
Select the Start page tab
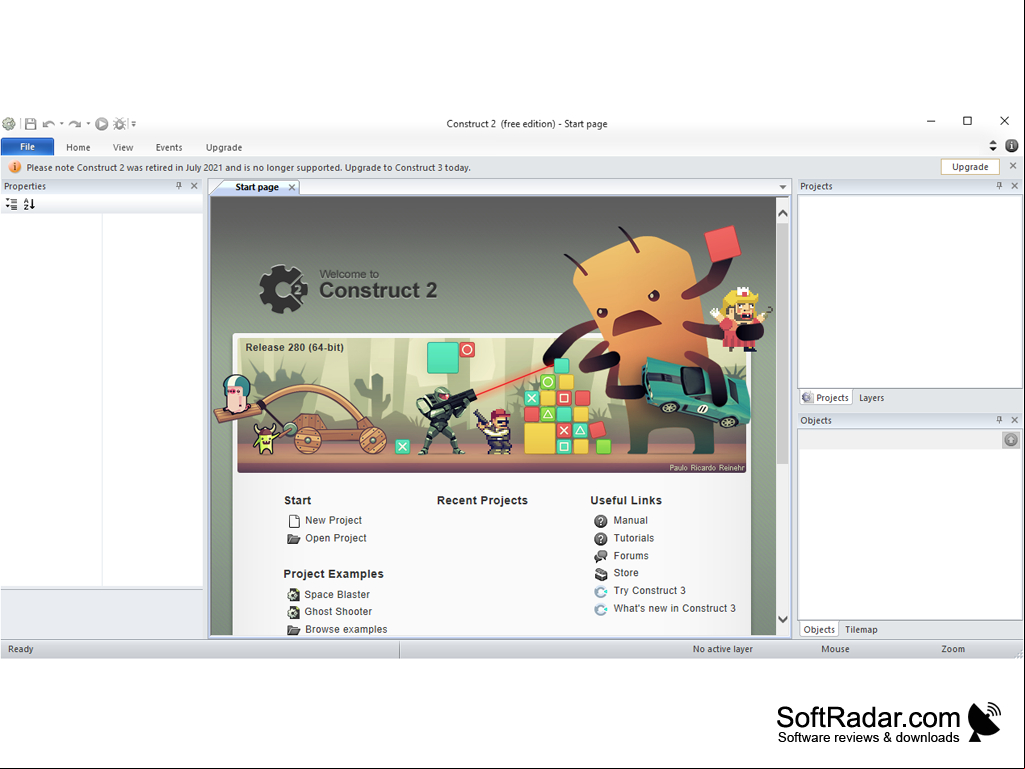coord(257,187)
